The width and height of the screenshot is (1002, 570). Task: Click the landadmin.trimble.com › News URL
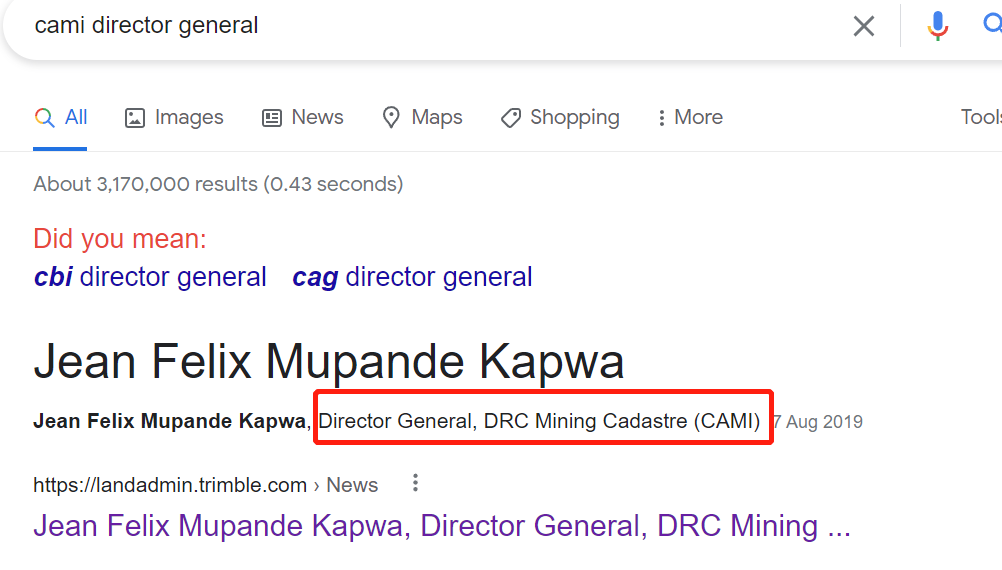click(x=205, y=485)
